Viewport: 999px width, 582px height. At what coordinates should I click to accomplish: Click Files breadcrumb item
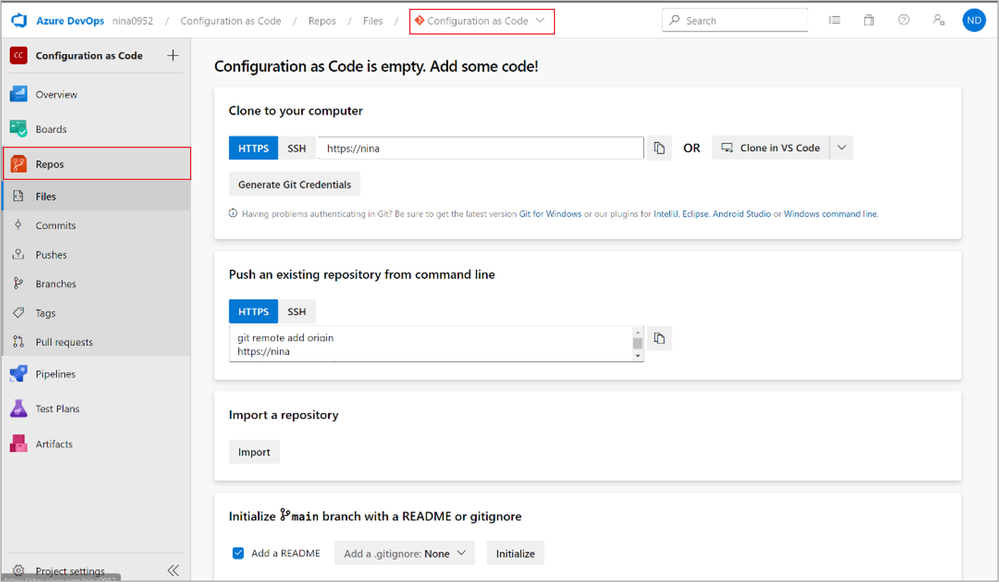(x=373, y=20)
